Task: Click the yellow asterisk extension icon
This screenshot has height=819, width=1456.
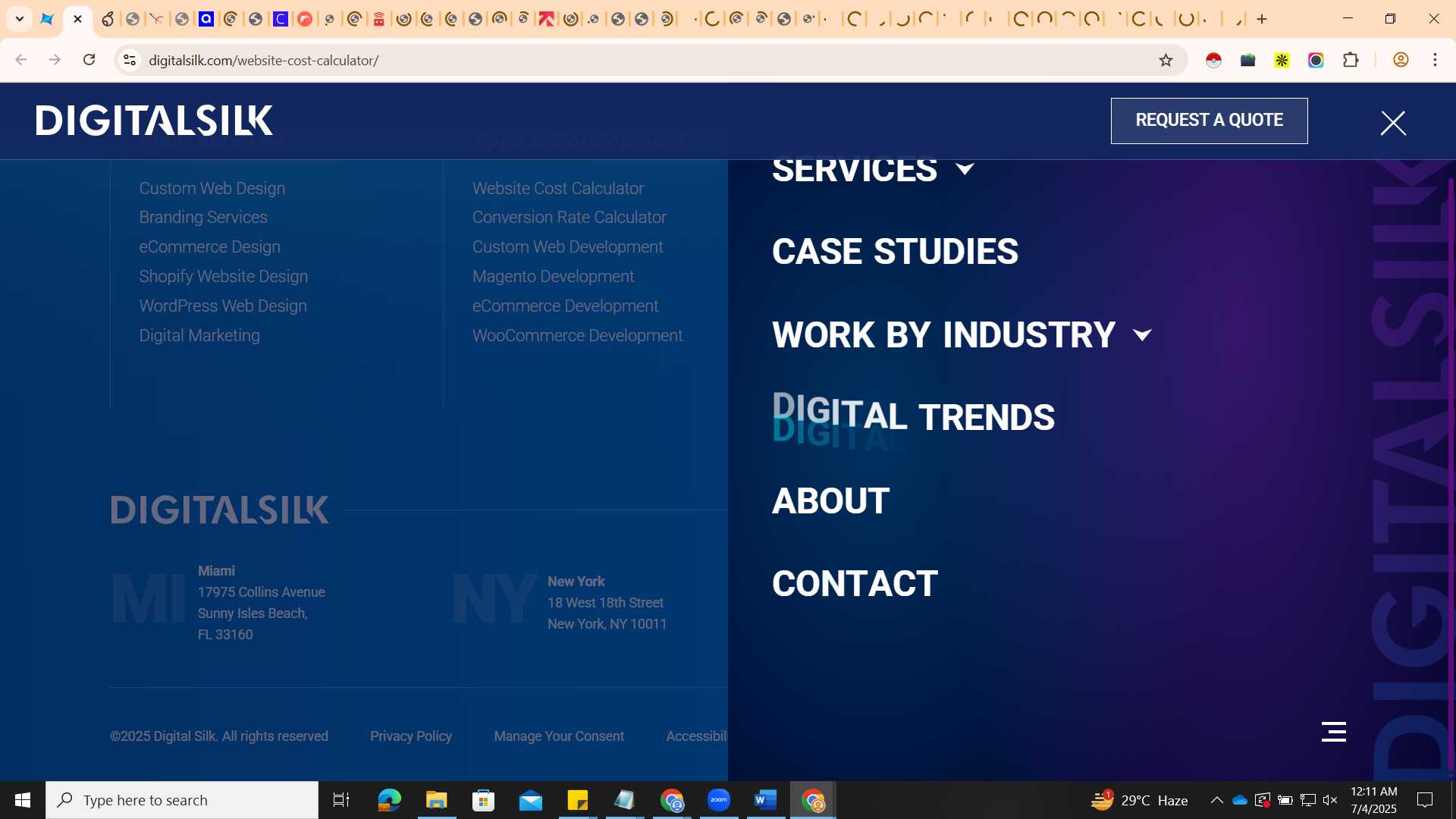Action: click(x=1282, y=60)
